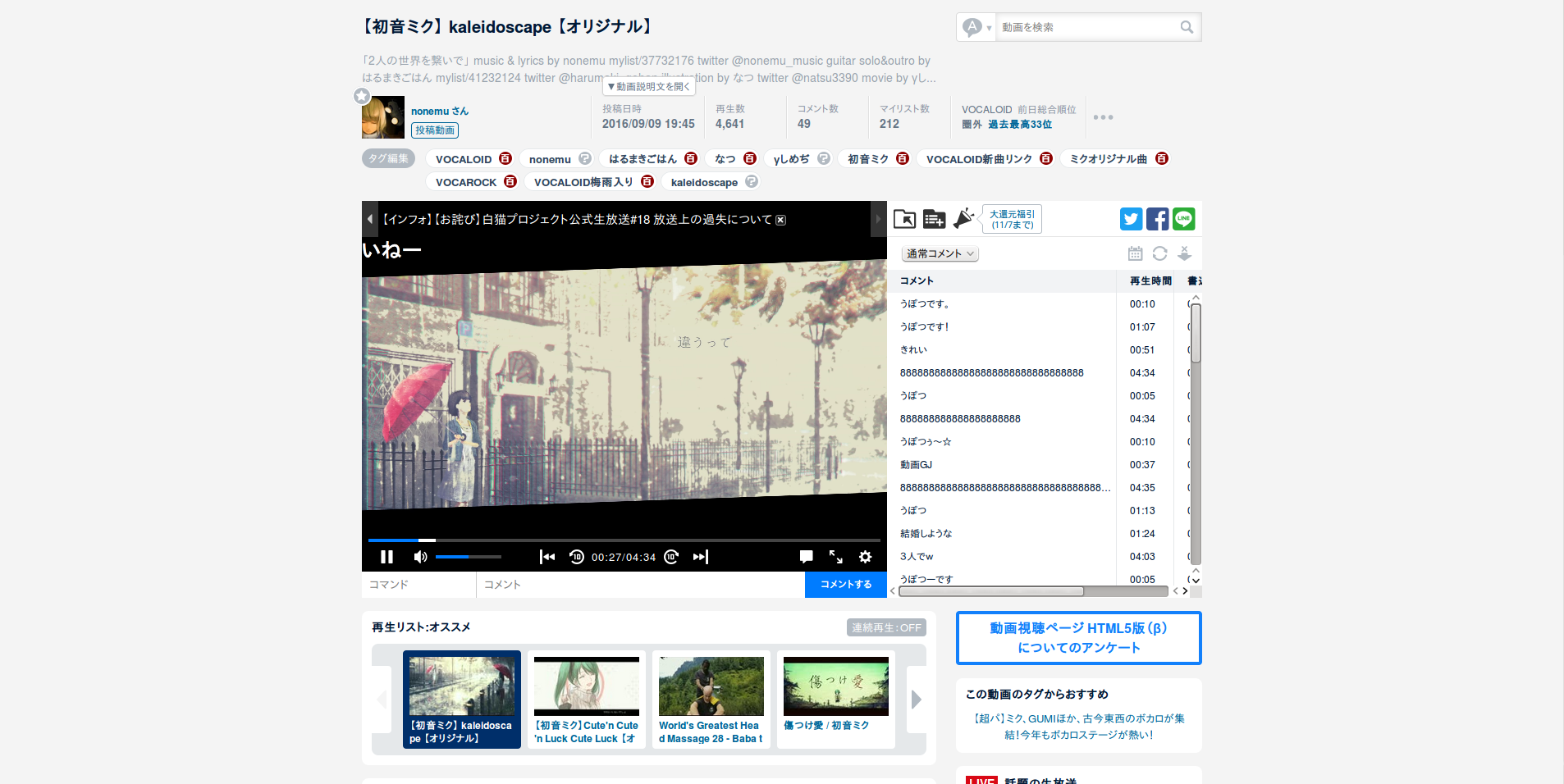Toggle fullscreen mode
The image size is (1564, 784).
[x=835, y=557]
